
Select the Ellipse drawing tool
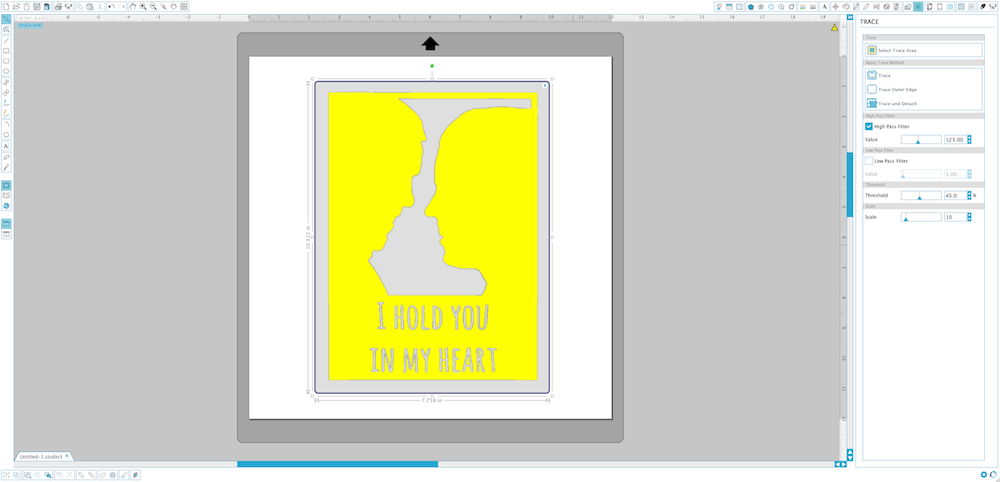click(6, 71)
